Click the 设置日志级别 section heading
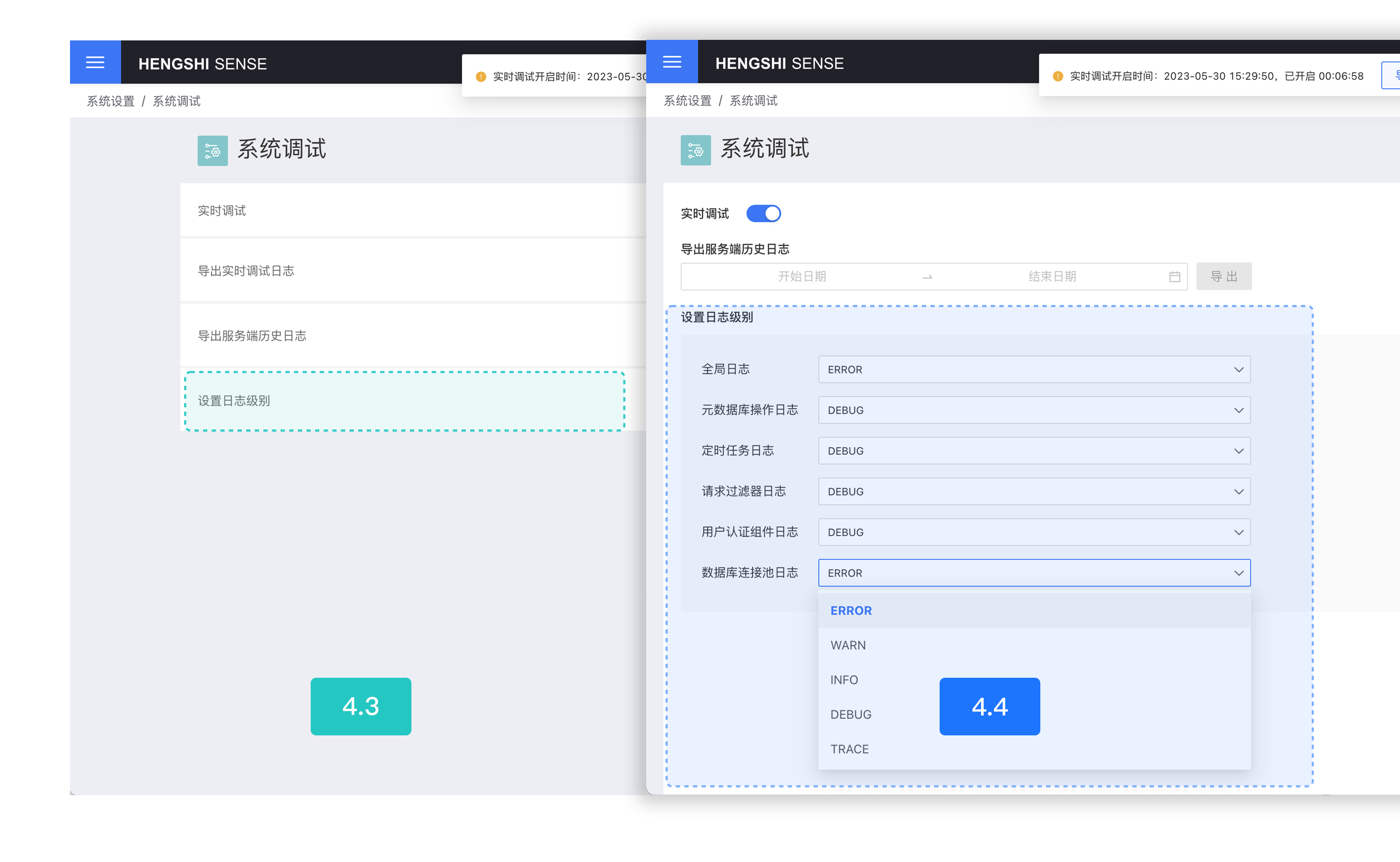The image size is (1400, 862). (x=717, y=317)
